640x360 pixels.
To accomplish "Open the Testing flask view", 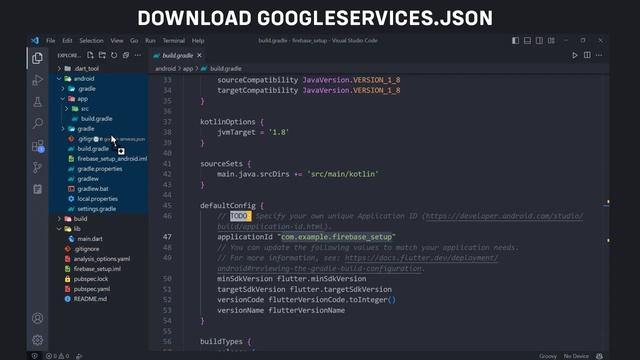I will pos(37,102).
